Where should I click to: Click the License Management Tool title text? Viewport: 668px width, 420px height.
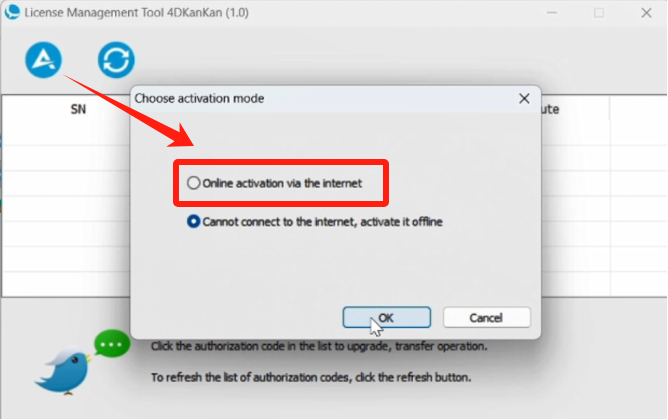coord(136,12)
